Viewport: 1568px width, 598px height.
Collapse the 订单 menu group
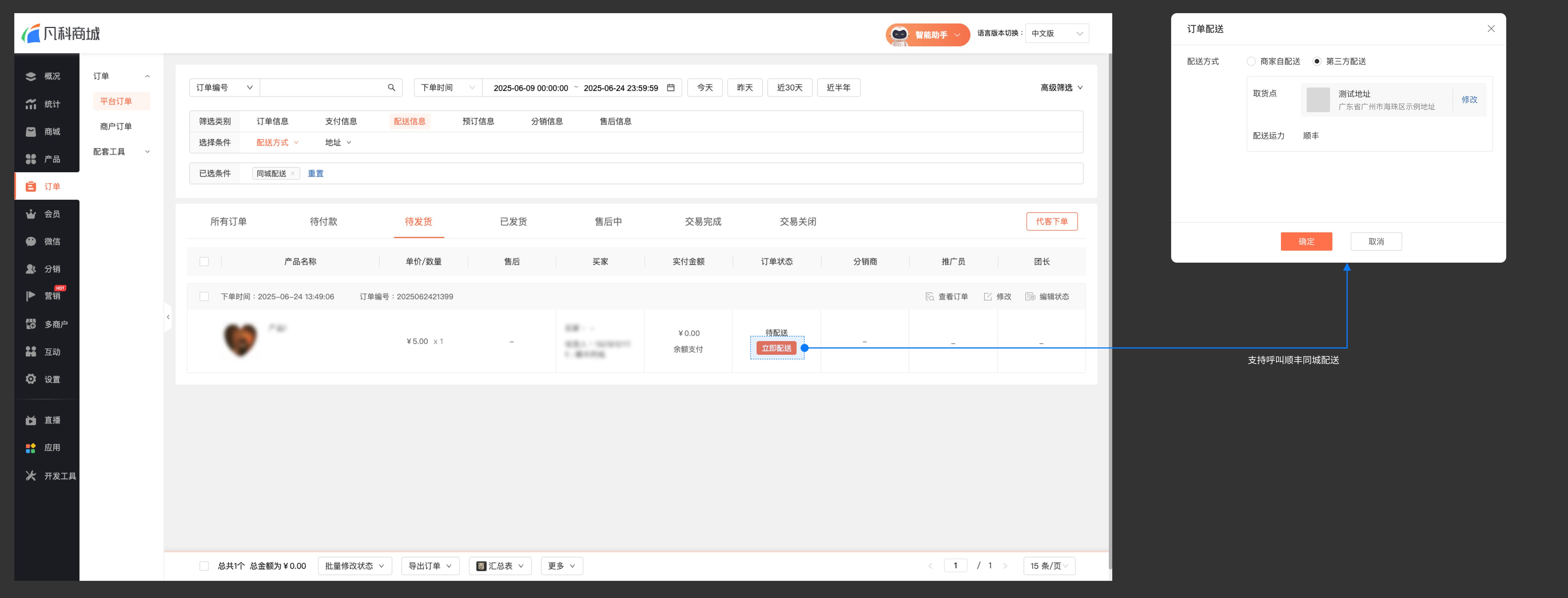coord(121,76)
